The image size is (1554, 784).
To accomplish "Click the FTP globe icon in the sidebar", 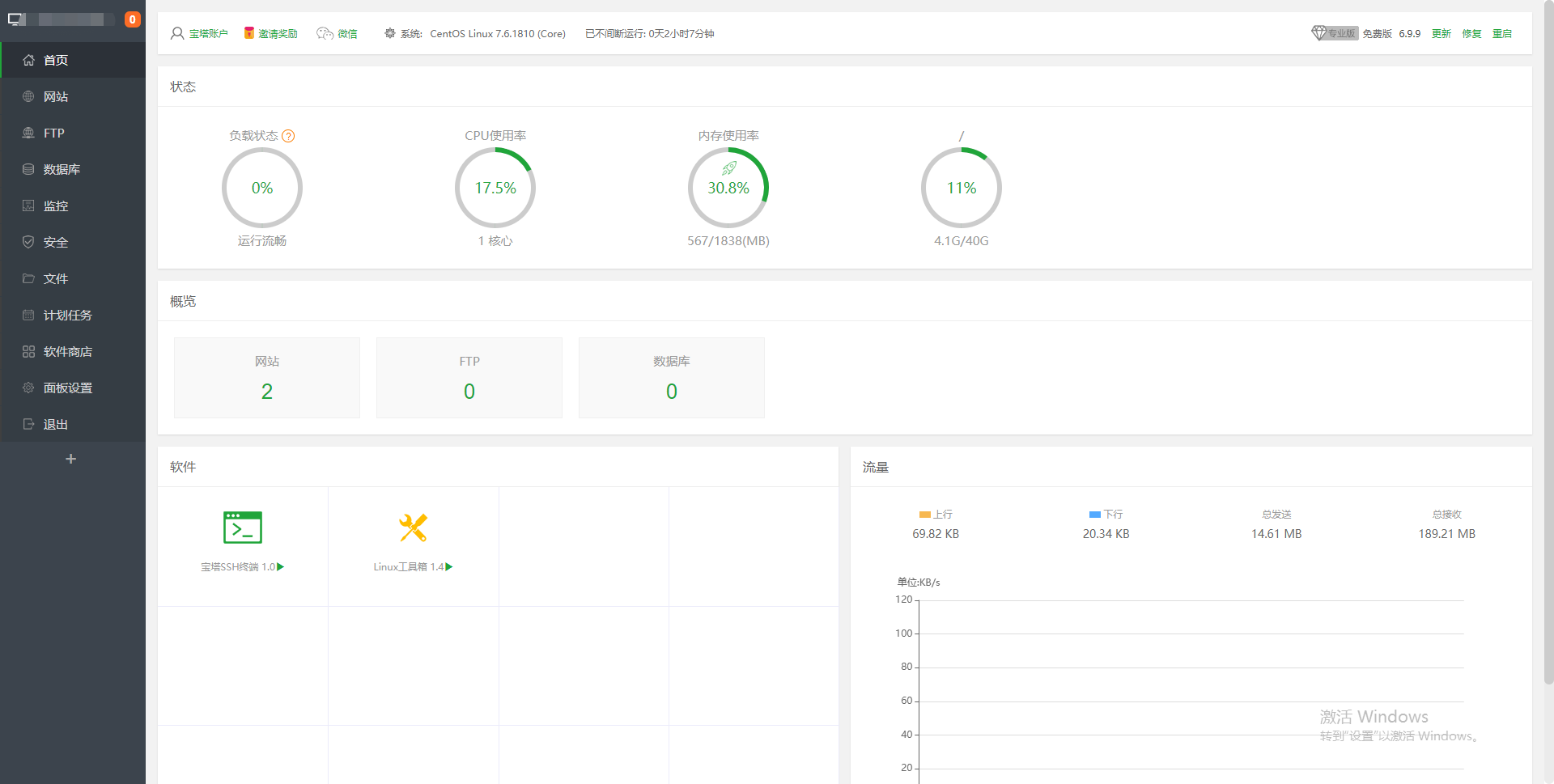I will [x=28, y=133].
